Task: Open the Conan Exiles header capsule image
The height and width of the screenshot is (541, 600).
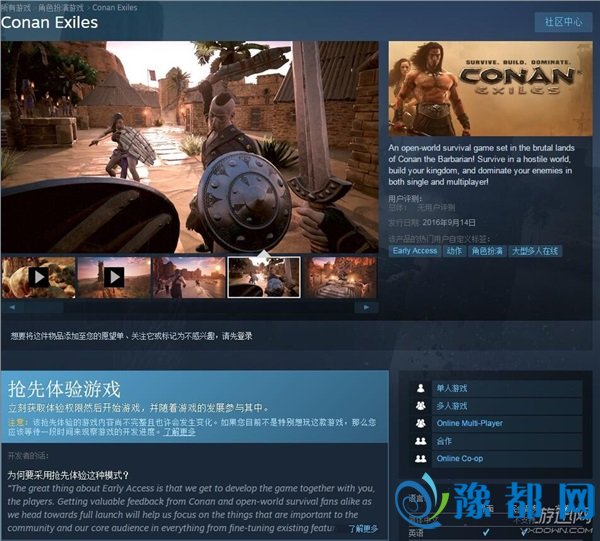Action: [484, 89]
